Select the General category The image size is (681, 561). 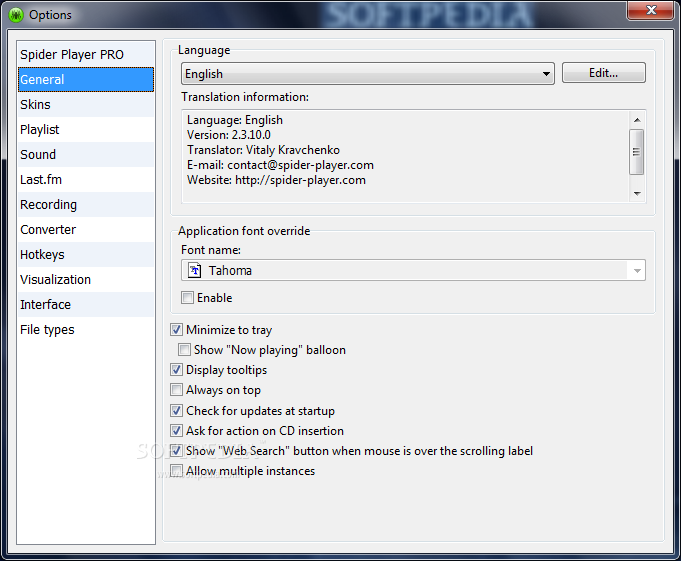tap(86, 79)
